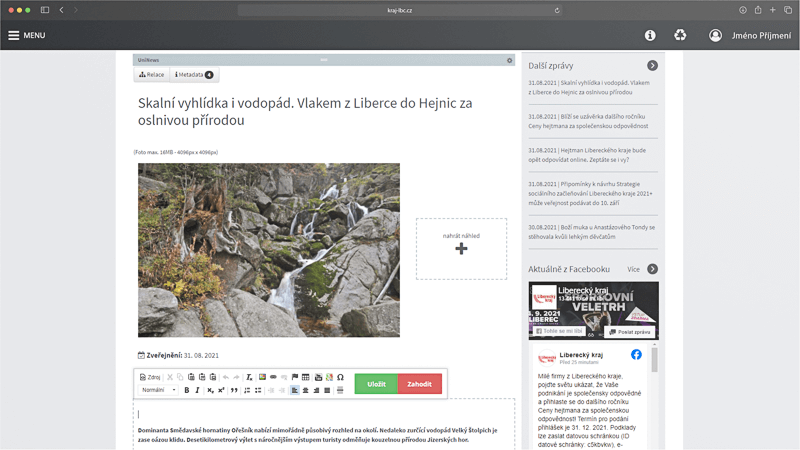The height and width of the screenshot is (450, 800).
Task: Toggle the numbered list button
Action: pos(247,390)
